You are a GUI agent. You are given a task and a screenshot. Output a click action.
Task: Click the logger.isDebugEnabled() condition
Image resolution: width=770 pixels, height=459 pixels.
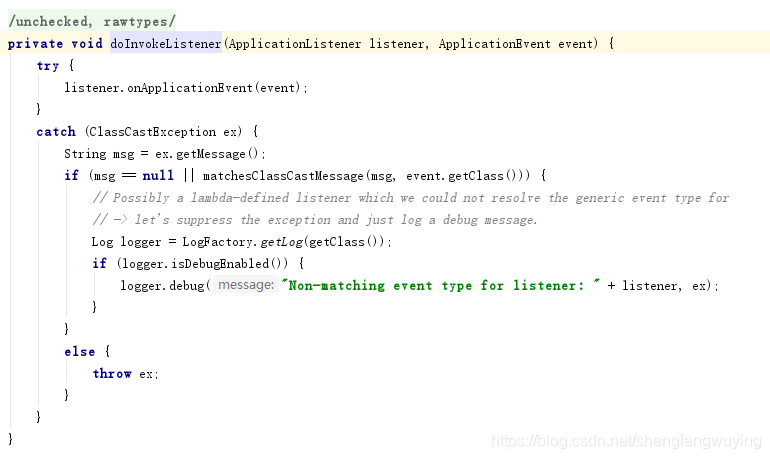[205, 264]
